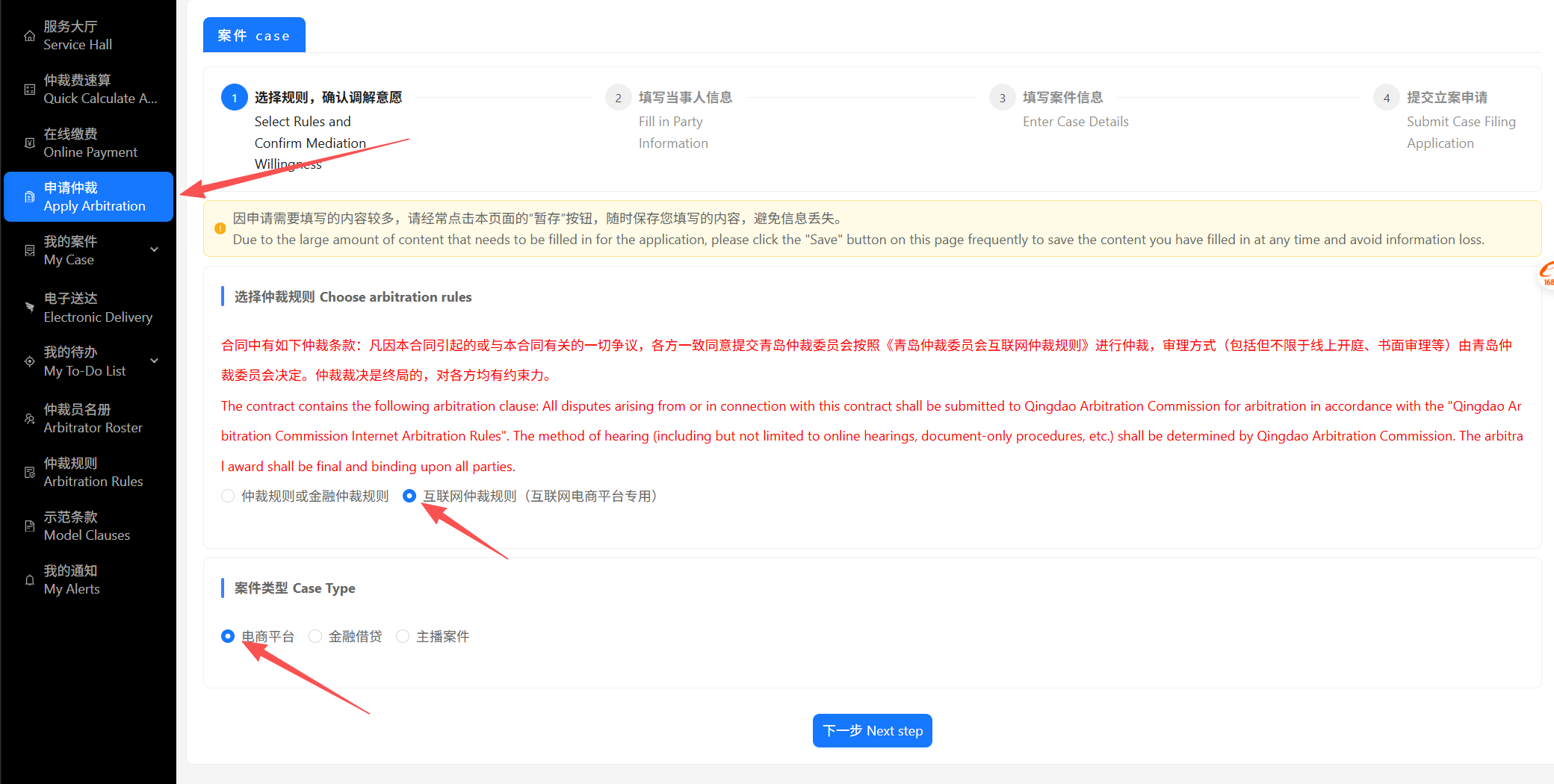The width and height of the screenshot is (1554, 784).
Task: Click the Arbitration Rules document icon
Action: pos(29,473)
